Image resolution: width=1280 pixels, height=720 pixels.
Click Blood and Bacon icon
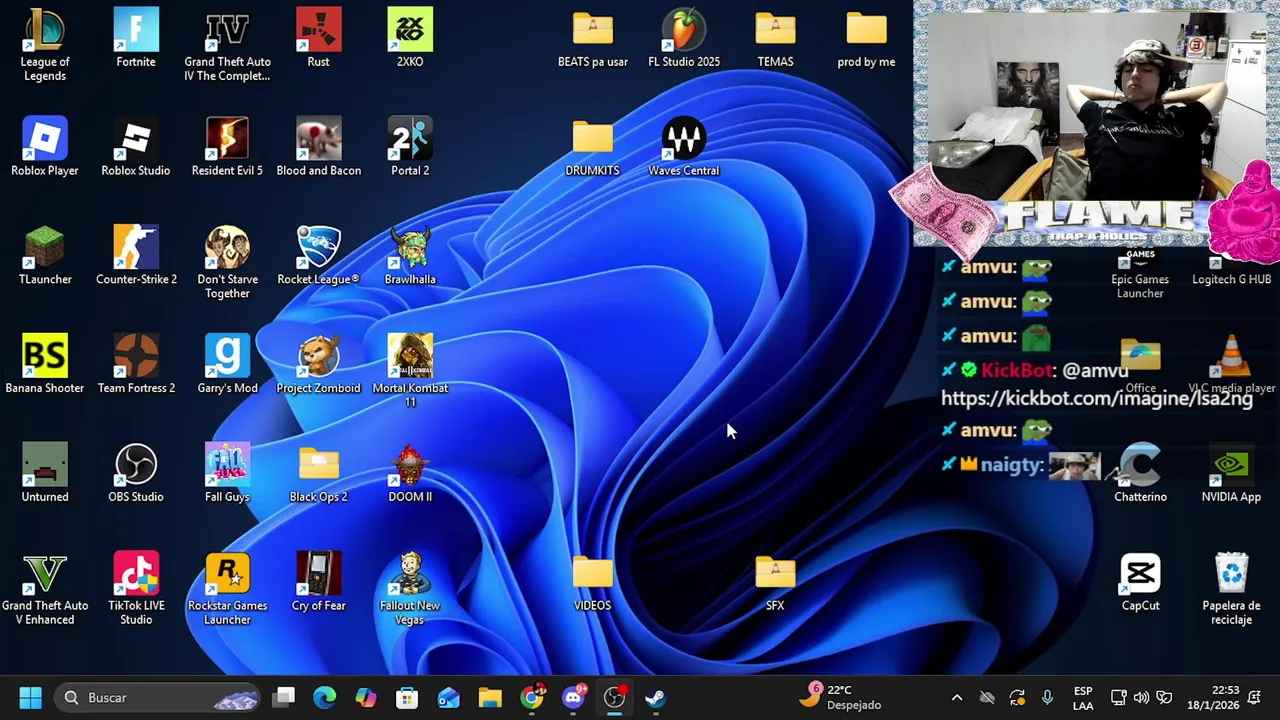point(318,146)
